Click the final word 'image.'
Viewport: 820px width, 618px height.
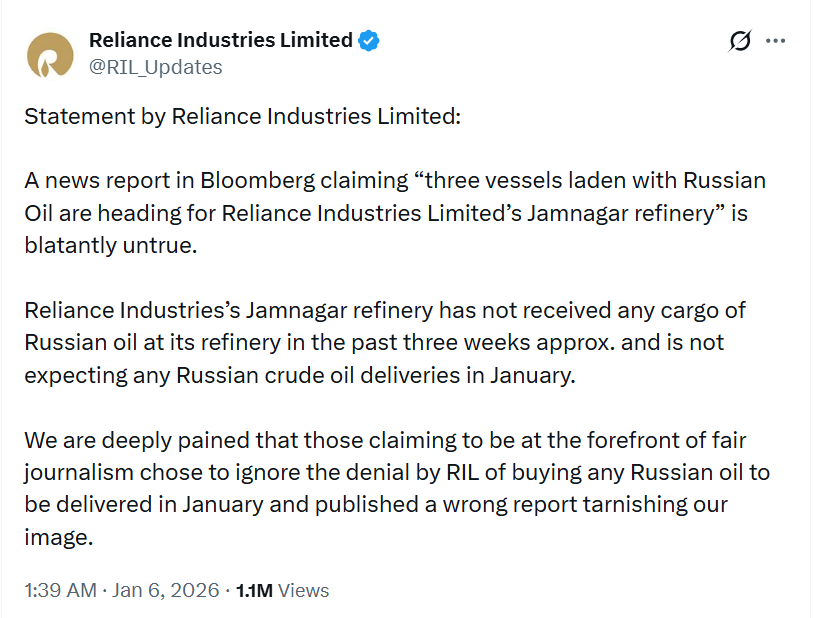[59, 537]
